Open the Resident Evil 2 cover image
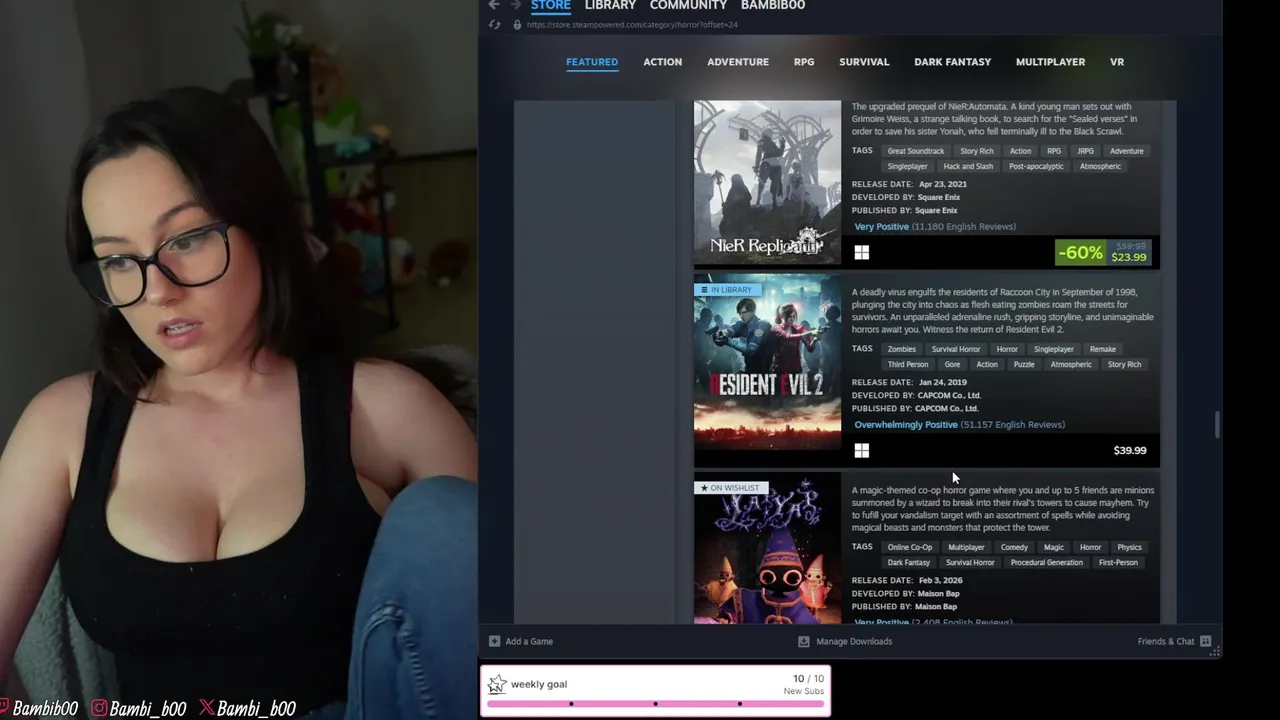The width and height of the screenshot is (1280, 720). tap(767, 362)
